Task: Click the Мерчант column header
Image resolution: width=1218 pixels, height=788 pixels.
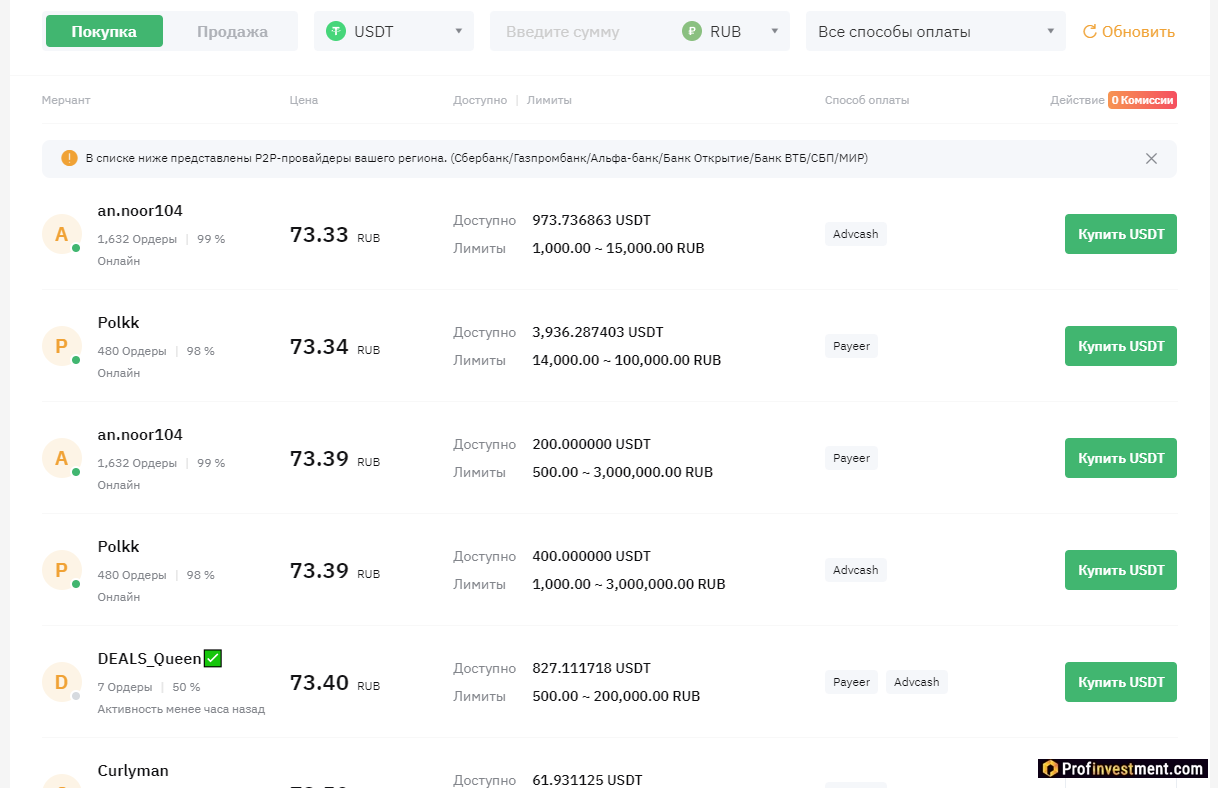Action: pos(66,100)
